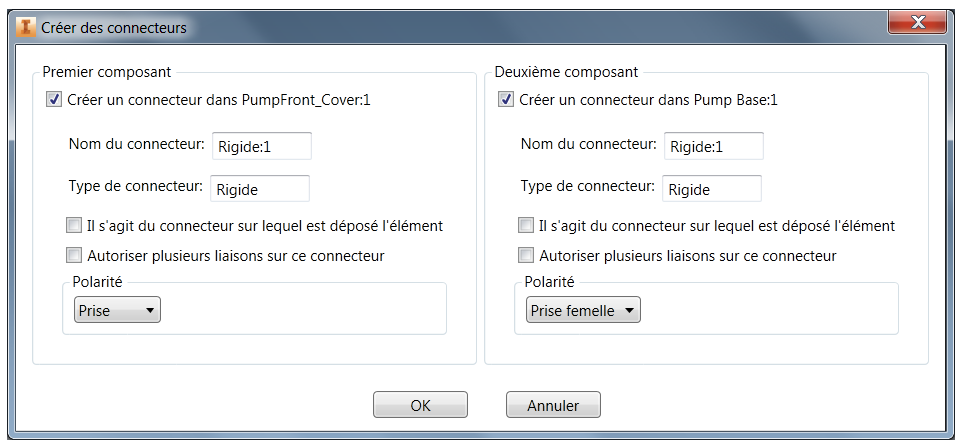The height and width of the screenshot is (440, 955).
Task: Open the Prise polarity dropdown
Action: 118,311
